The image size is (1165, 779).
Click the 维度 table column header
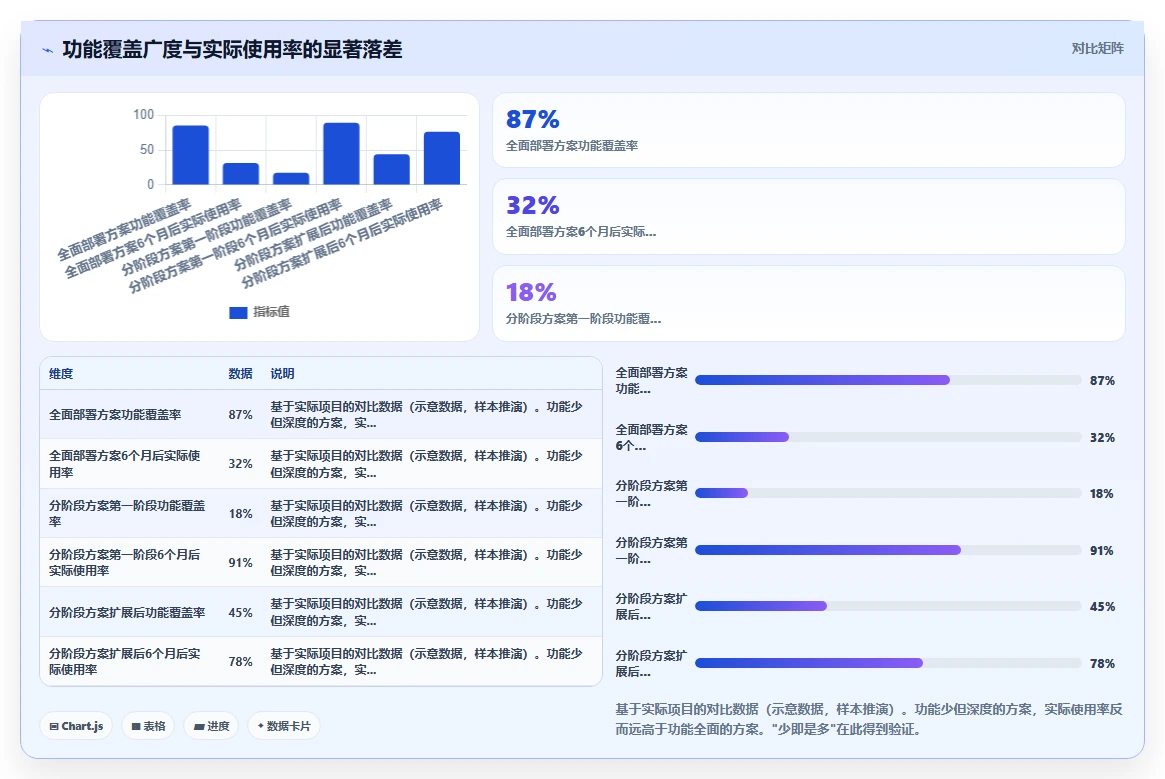[61, 373]
